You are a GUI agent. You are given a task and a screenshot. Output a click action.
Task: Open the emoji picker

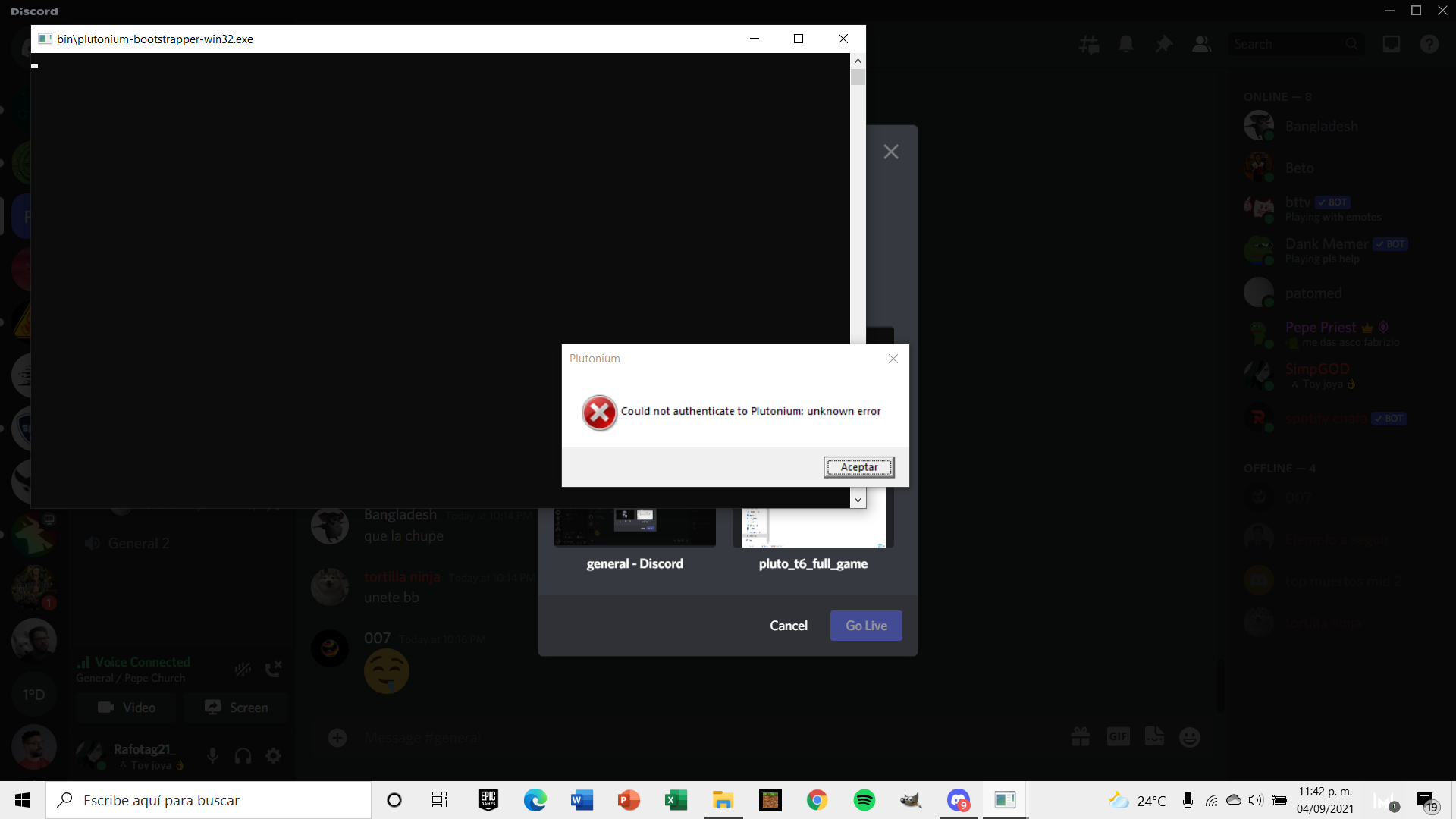tap(1190, 736)
